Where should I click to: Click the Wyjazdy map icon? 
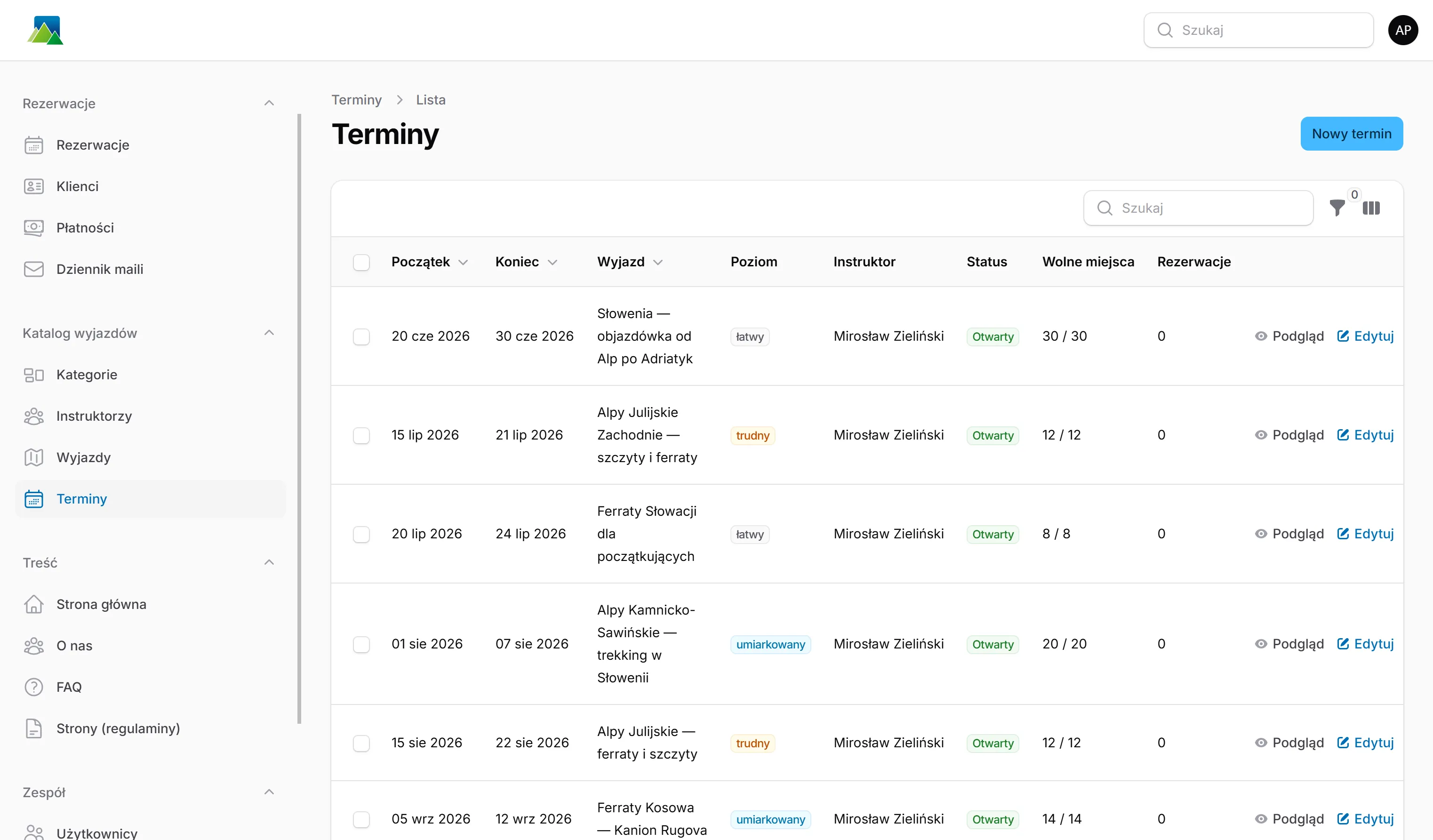[33, 457]
